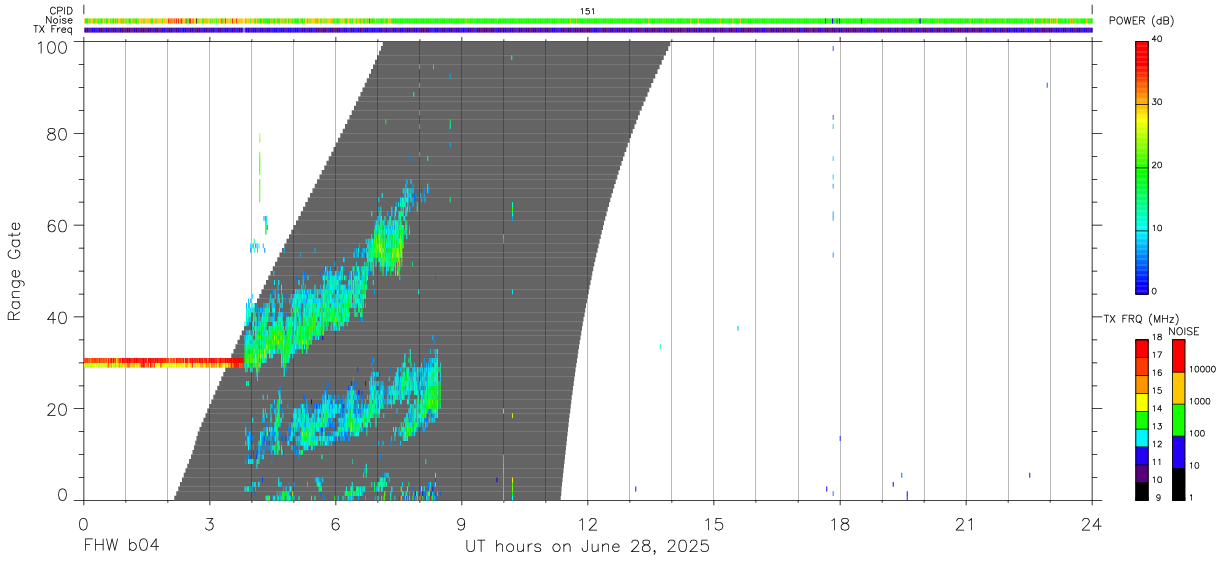Click the POWER gradient color bar
The height and width of the screenshot is (567, 1228).
[1141, 166]
